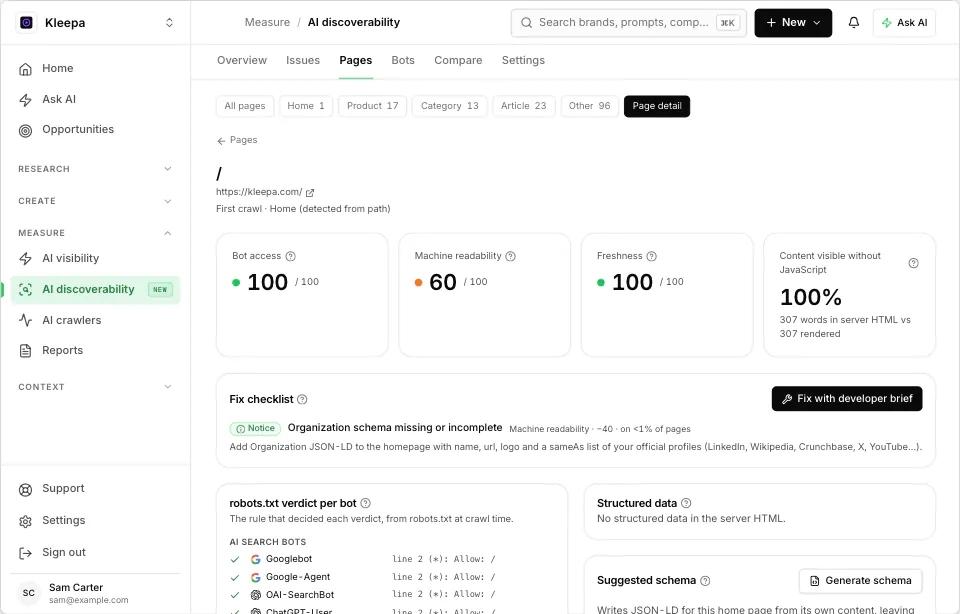
Task: Focus the search brands and prompts field
Action: coord(629,23)
